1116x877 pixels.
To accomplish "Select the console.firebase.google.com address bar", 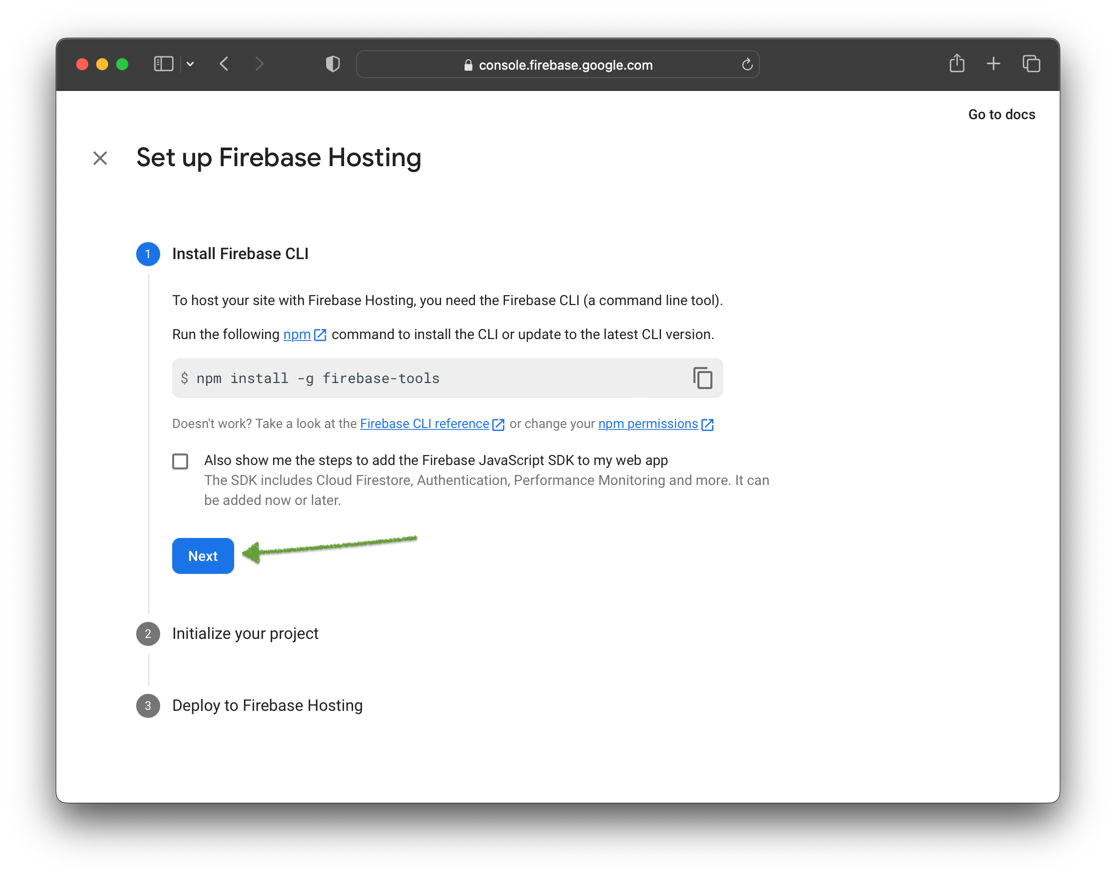I will [x=558, y=65].
